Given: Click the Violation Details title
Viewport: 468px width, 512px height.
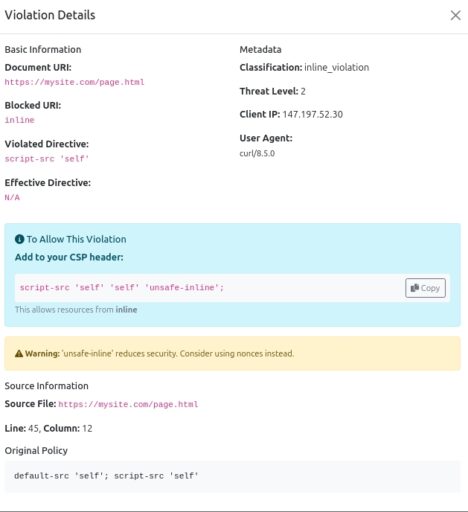Looking at the screenshot, I should click(50, 15).
